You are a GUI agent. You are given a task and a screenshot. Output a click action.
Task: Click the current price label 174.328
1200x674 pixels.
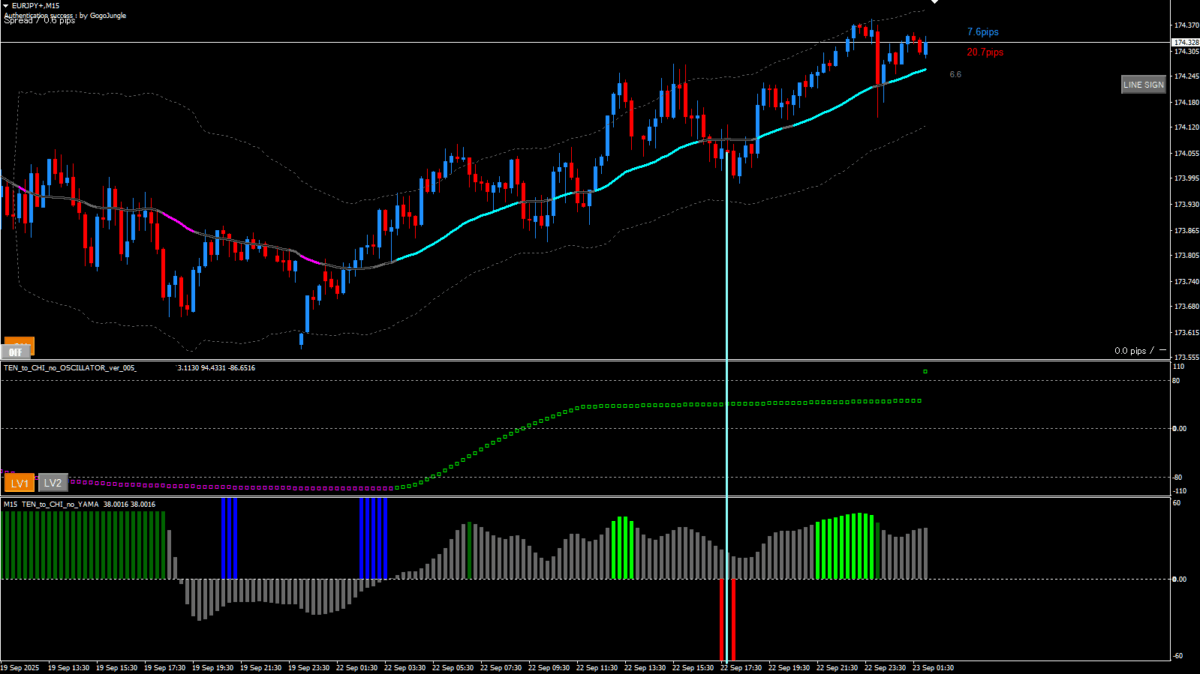coord(1184,42)
